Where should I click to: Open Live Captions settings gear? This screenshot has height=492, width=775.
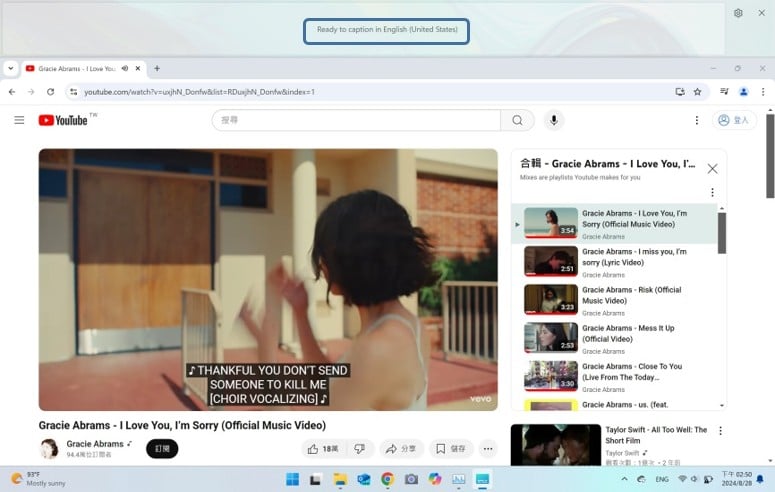pos(738,13)
